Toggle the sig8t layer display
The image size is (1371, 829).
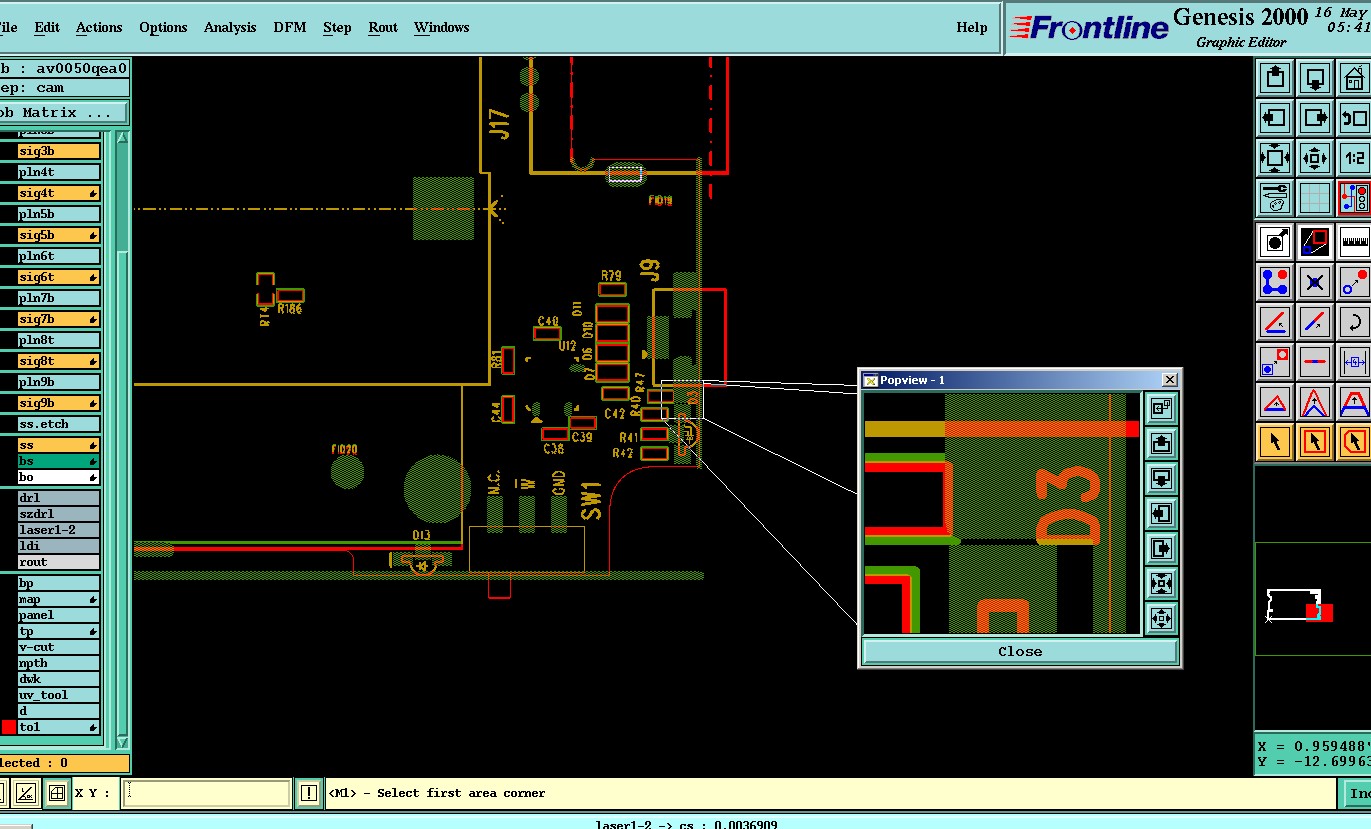point(59,361)
